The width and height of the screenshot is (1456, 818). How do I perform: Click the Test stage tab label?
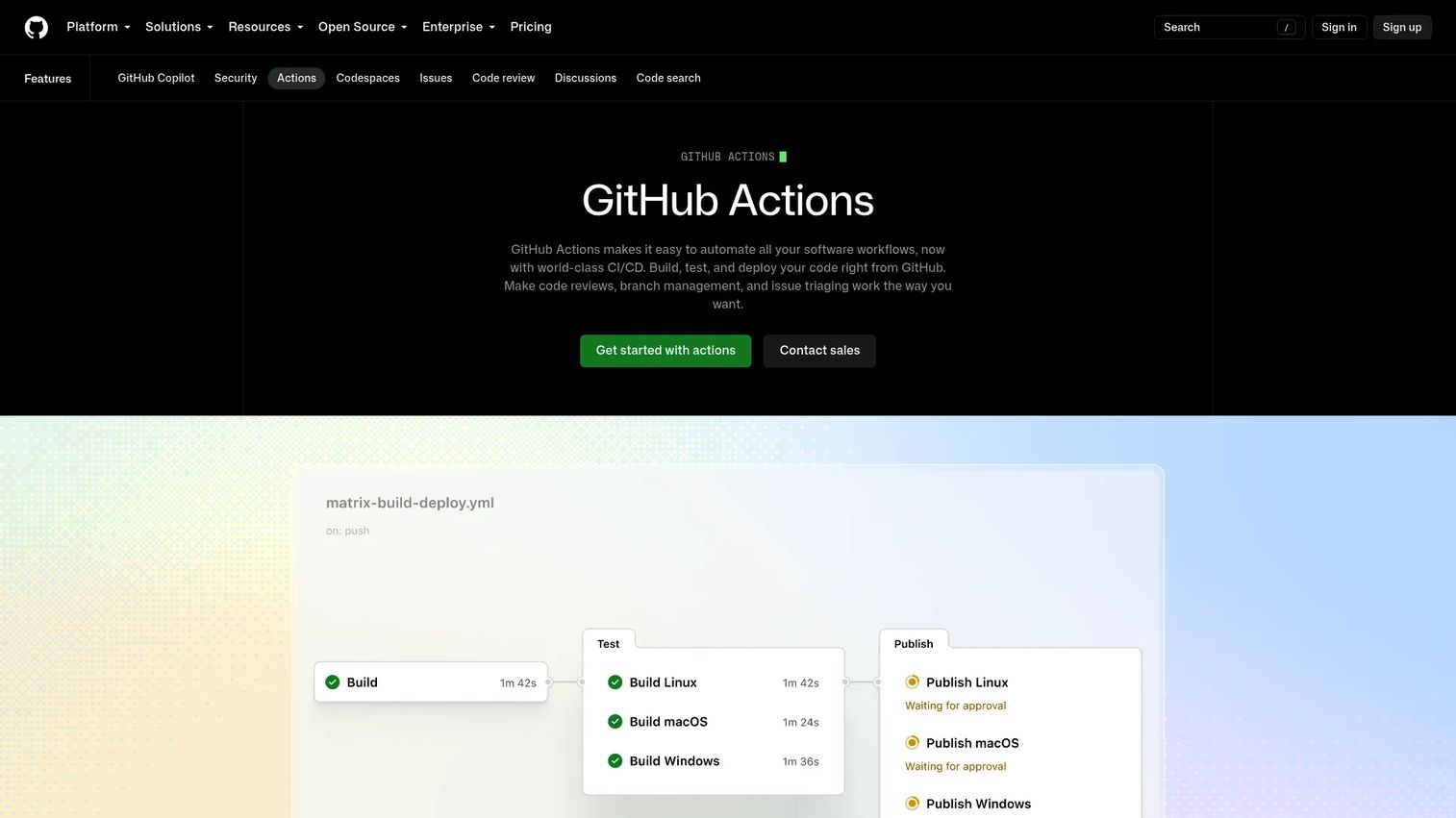tap(609, 644)
